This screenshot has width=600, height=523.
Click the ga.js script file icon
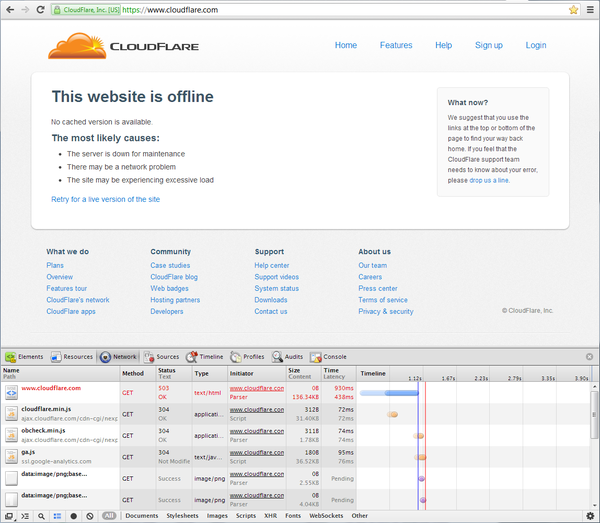click(11, 457)
